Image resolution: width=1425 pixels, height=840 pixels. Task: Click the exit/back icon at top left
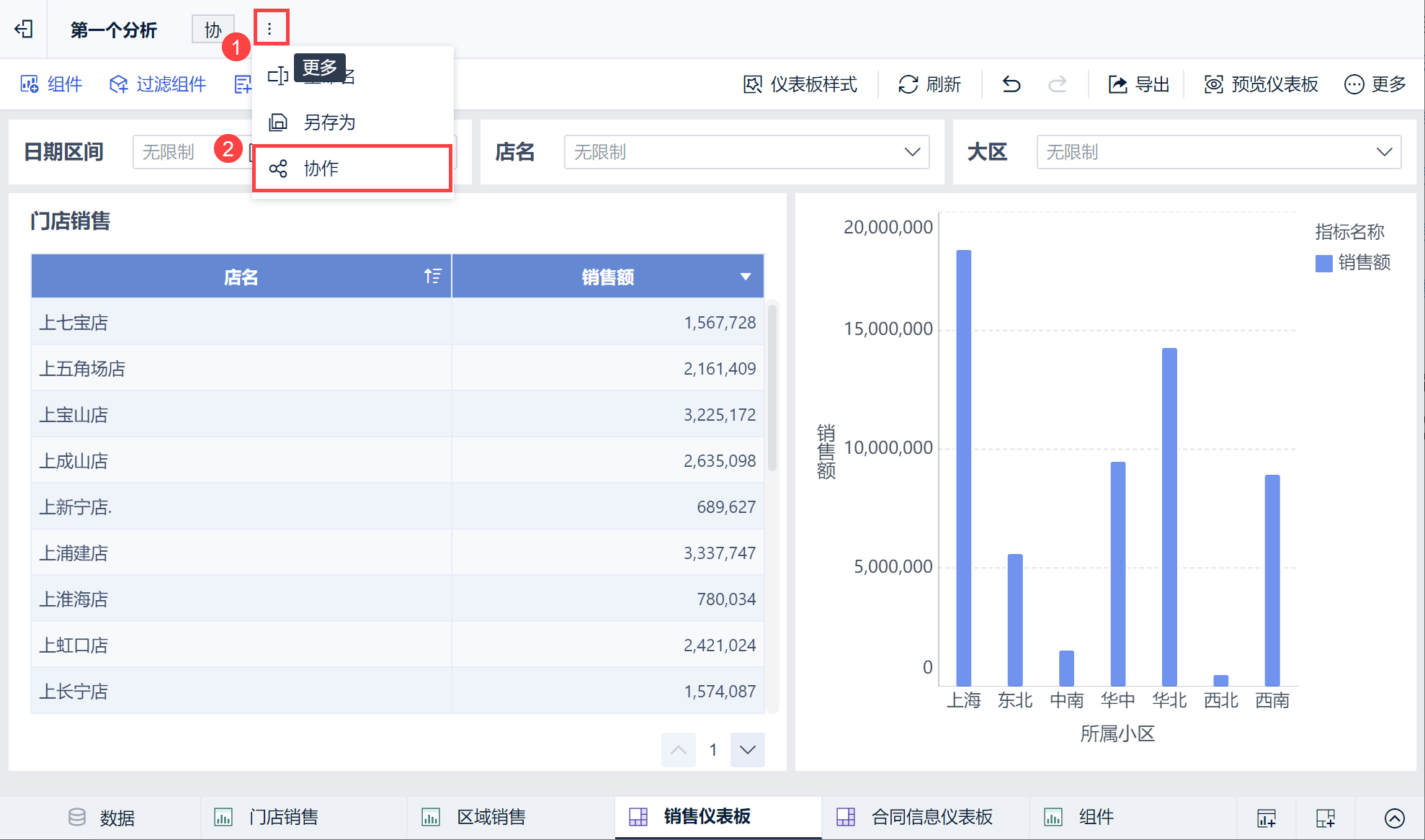24,29
